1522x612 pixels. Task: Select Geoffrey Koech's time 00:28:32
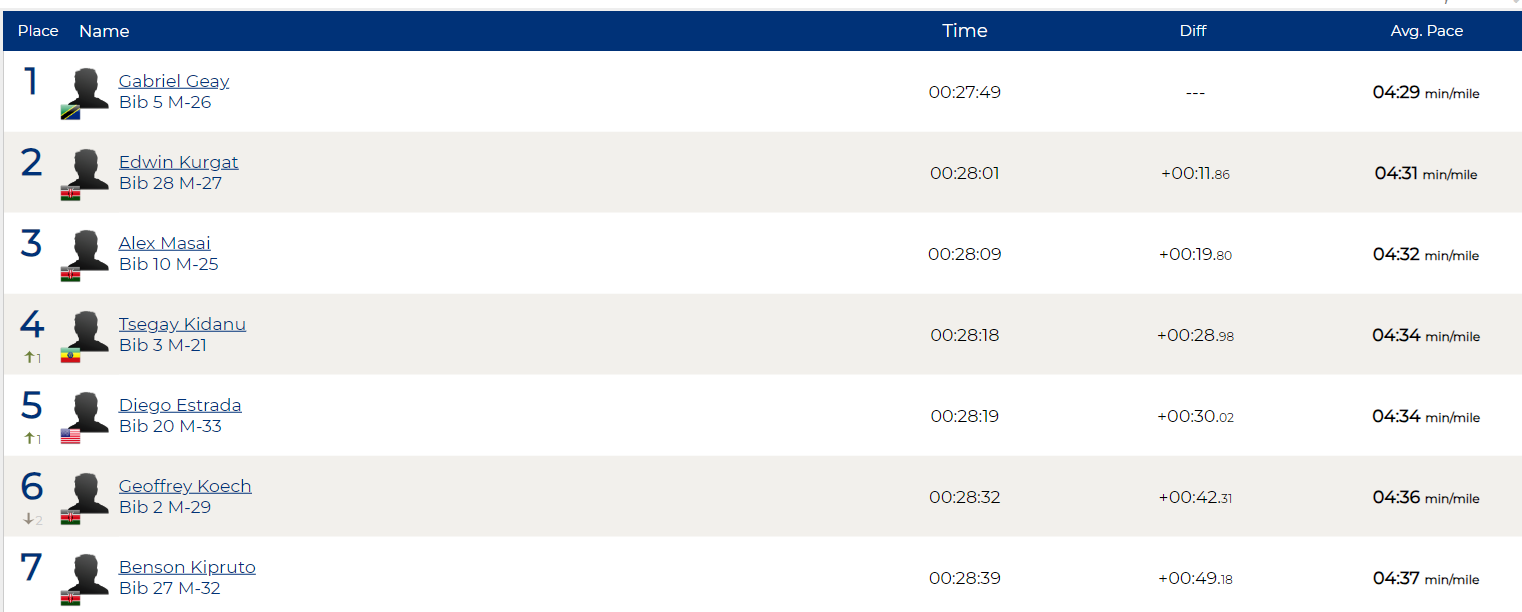coord(965,497)
